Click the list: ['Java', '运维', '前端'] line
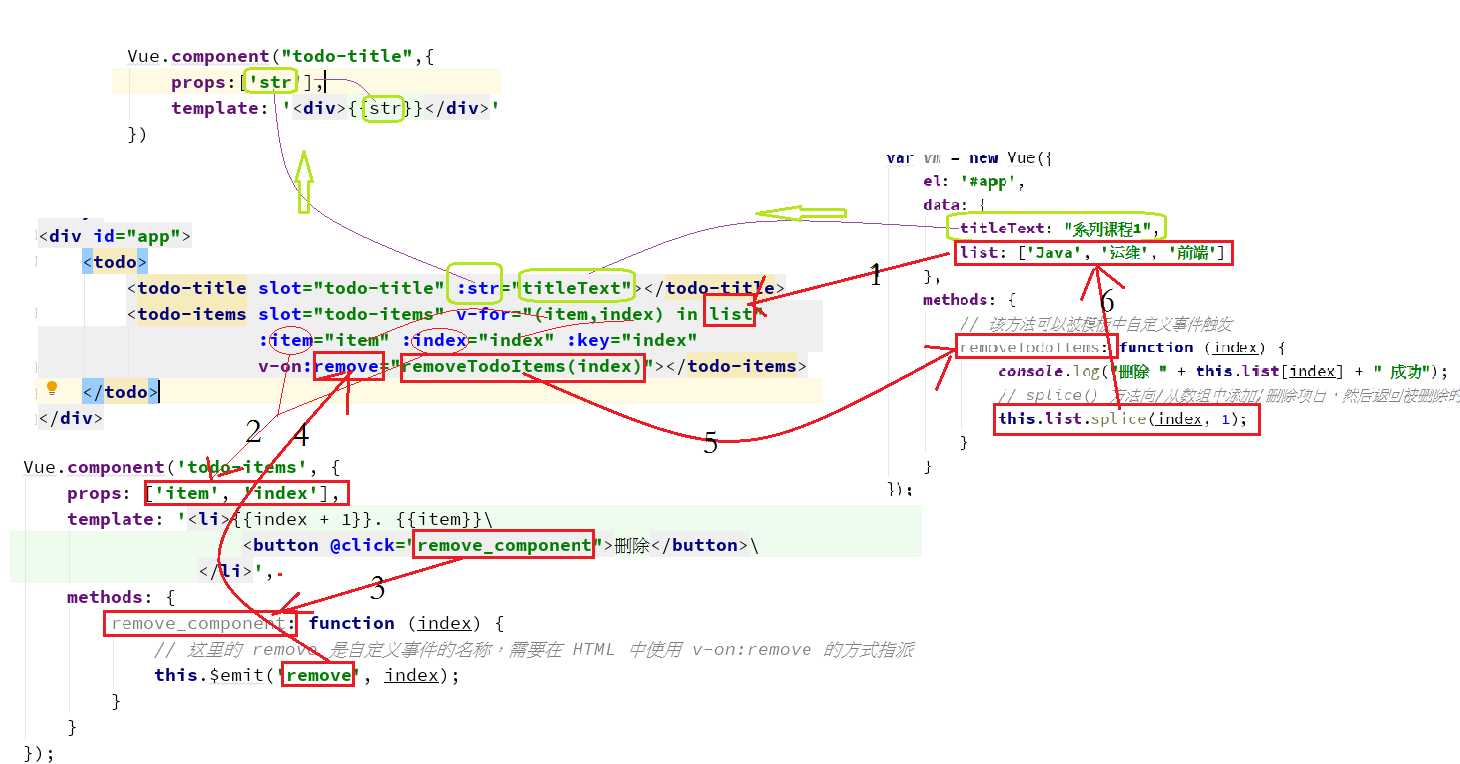Viewport: 1460px width, 764px height. point(1093,252)
